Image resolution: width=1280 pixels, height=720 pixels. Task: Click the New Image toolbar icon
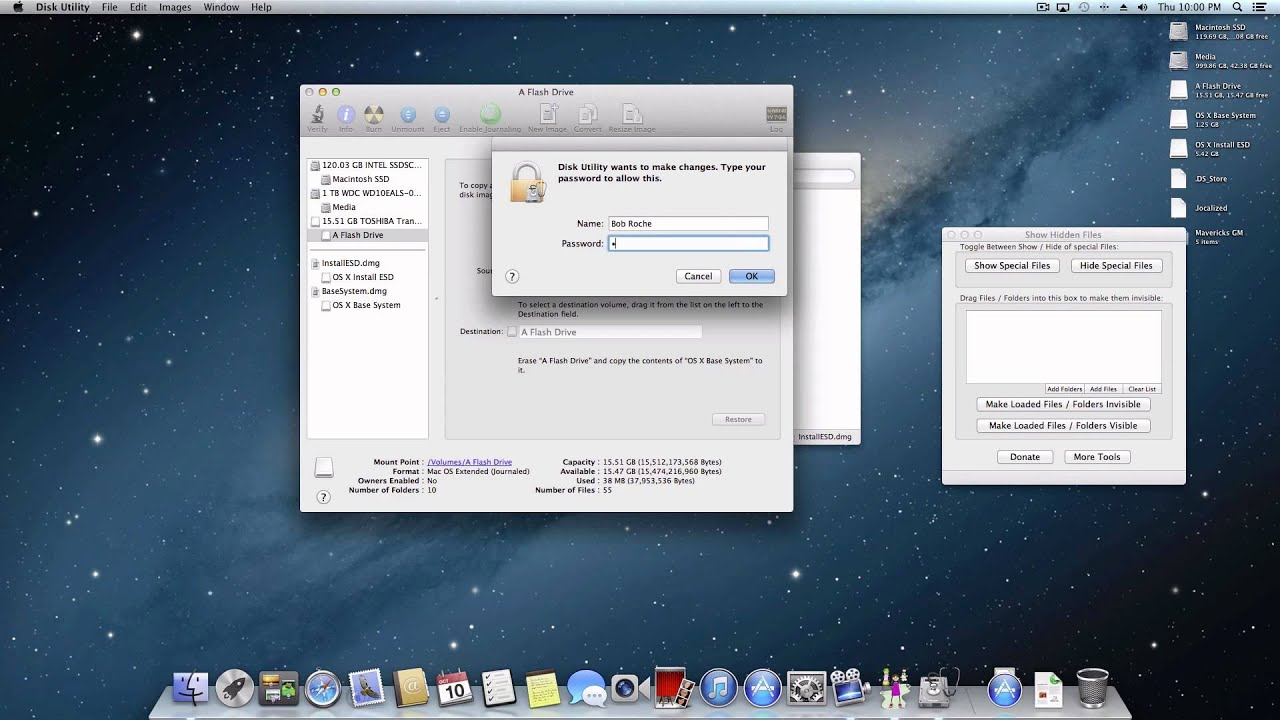pos(547,118)
